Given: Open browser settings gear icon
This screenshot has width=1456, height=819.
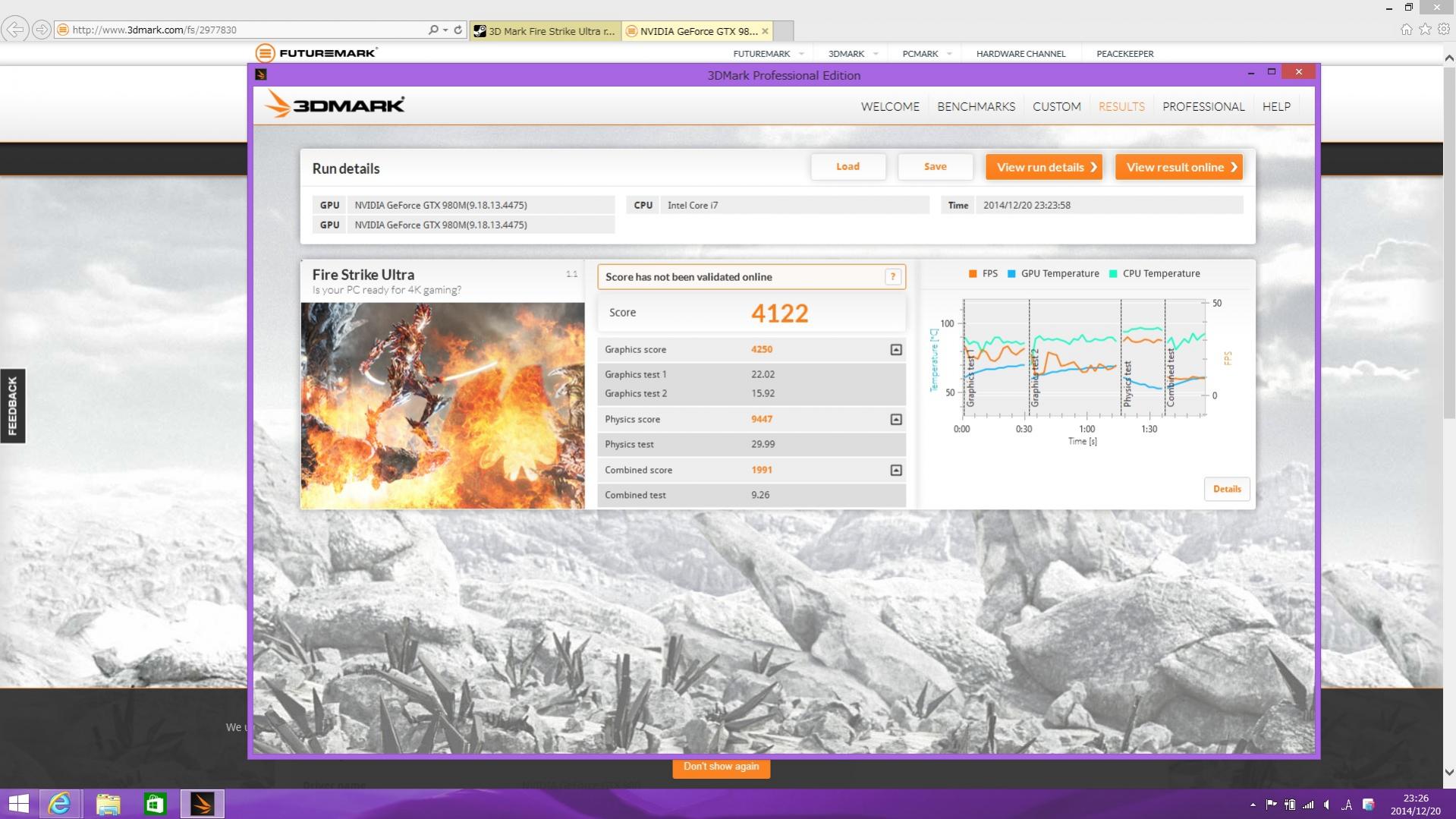Looking at the screenshot, I should point(1442,30).
